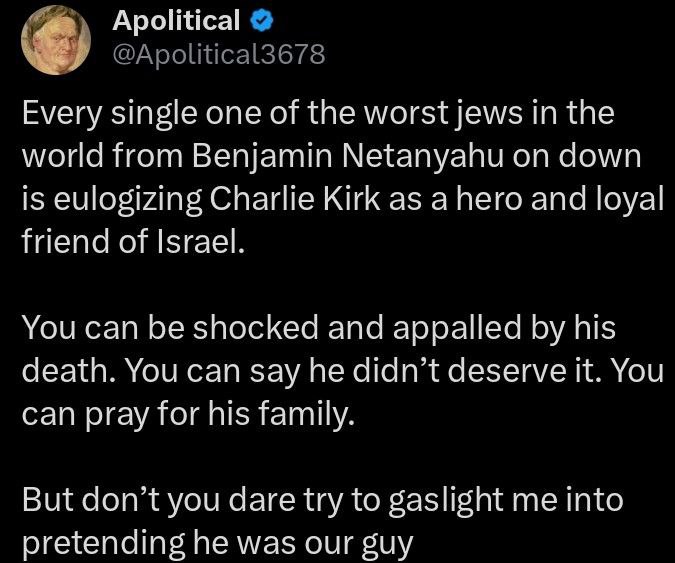Open the Apolitical profile avatar picture
675x563 pixels.
[x=56, y=40]
